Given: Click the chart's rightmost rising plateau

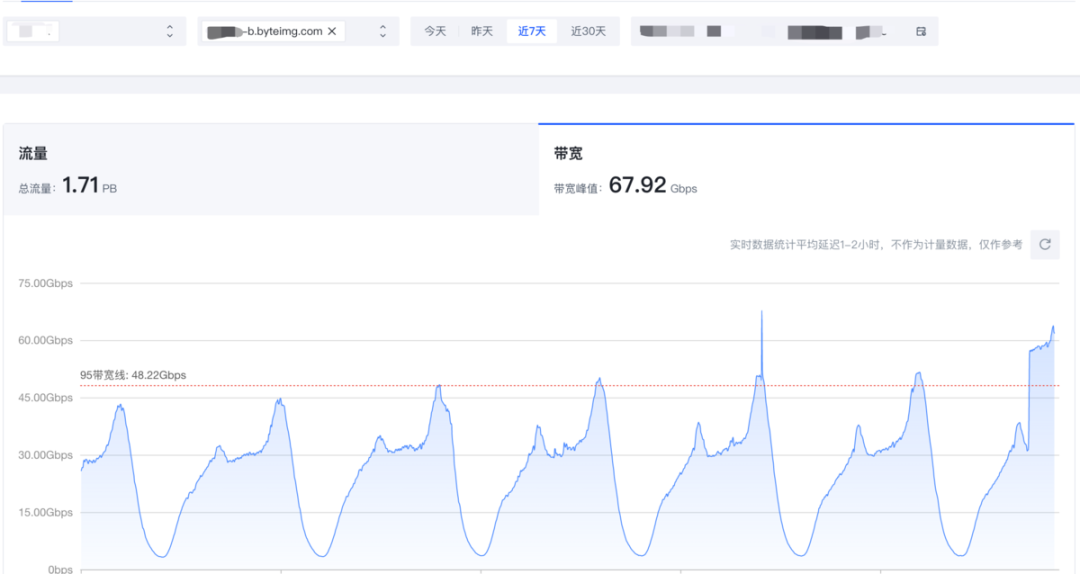Looking at the screenshot, I should click(1041, 347).
